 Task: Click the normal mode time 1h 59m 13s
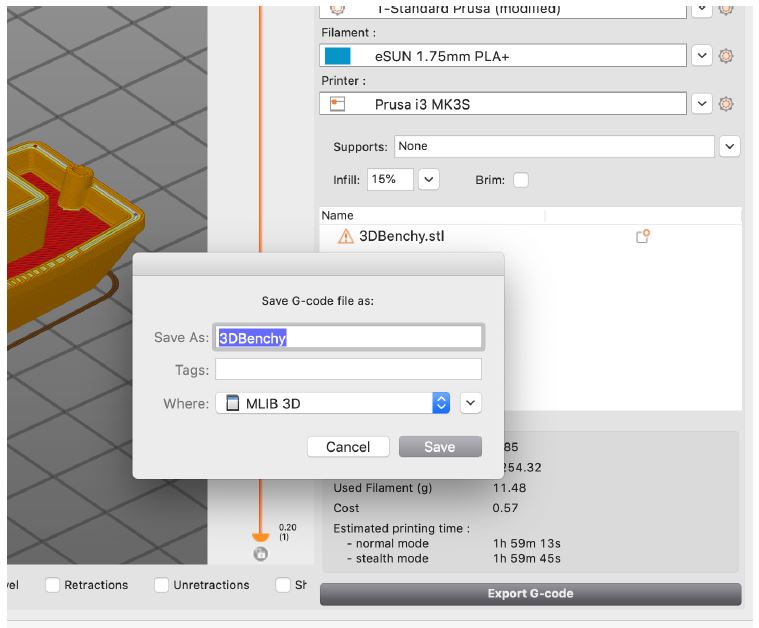(527, 543)
